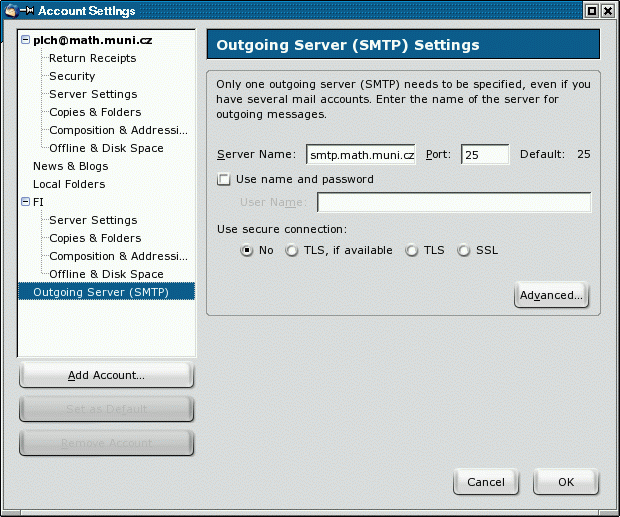
Task: Open Composition & Addressing under FI
Action: [118, 256]
